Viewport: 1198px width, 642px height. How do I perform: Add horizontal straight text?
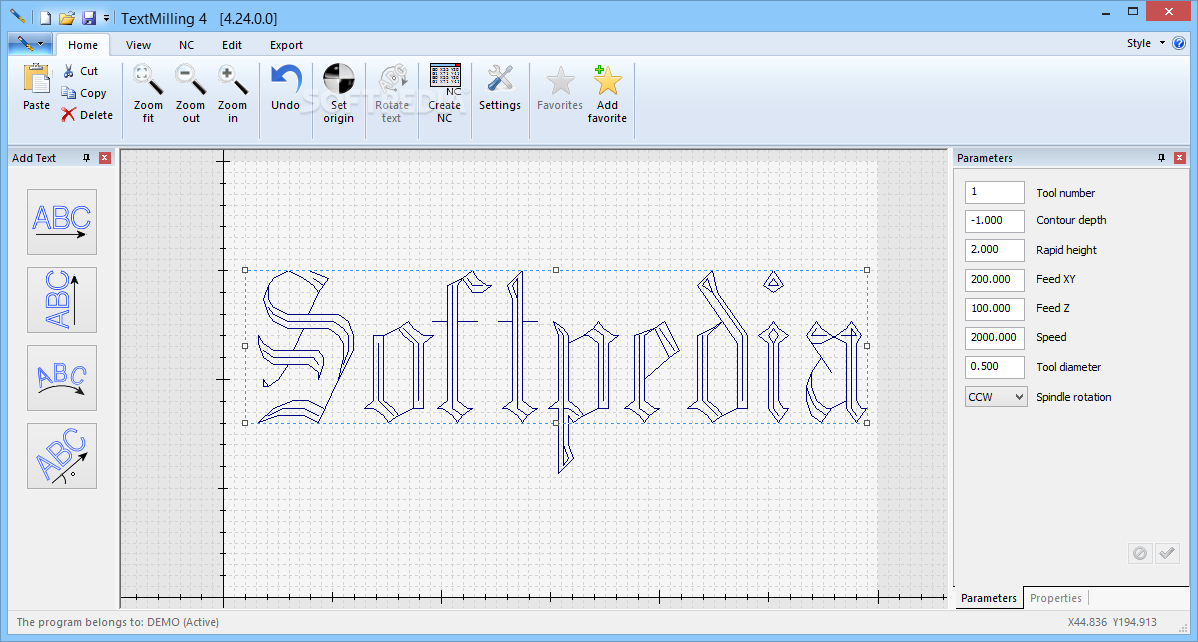(x=62, y=222)
